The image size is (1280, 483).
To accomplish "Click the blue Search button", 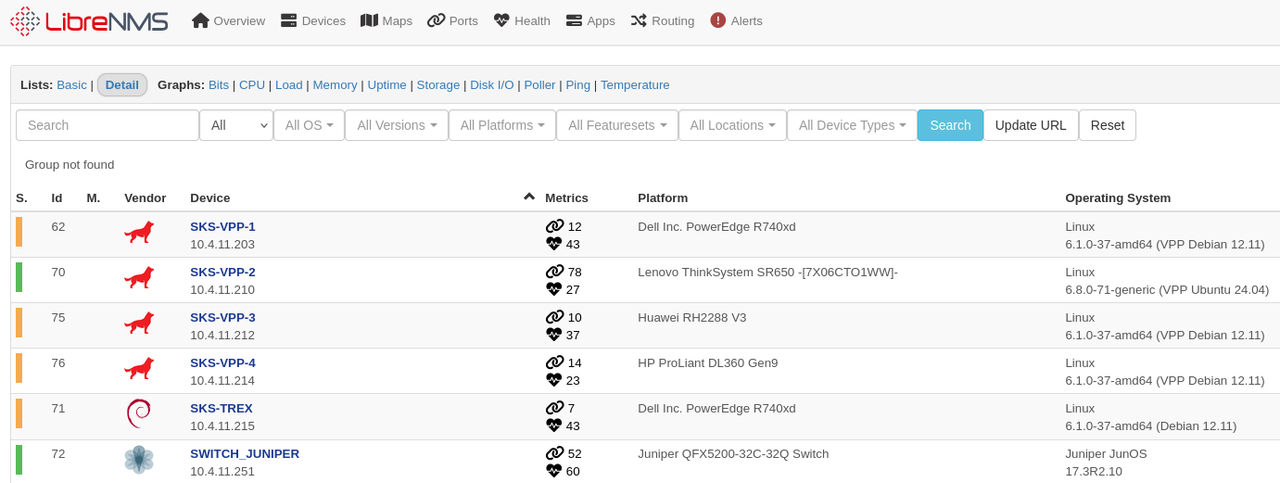I will click(x=950, y=125).
